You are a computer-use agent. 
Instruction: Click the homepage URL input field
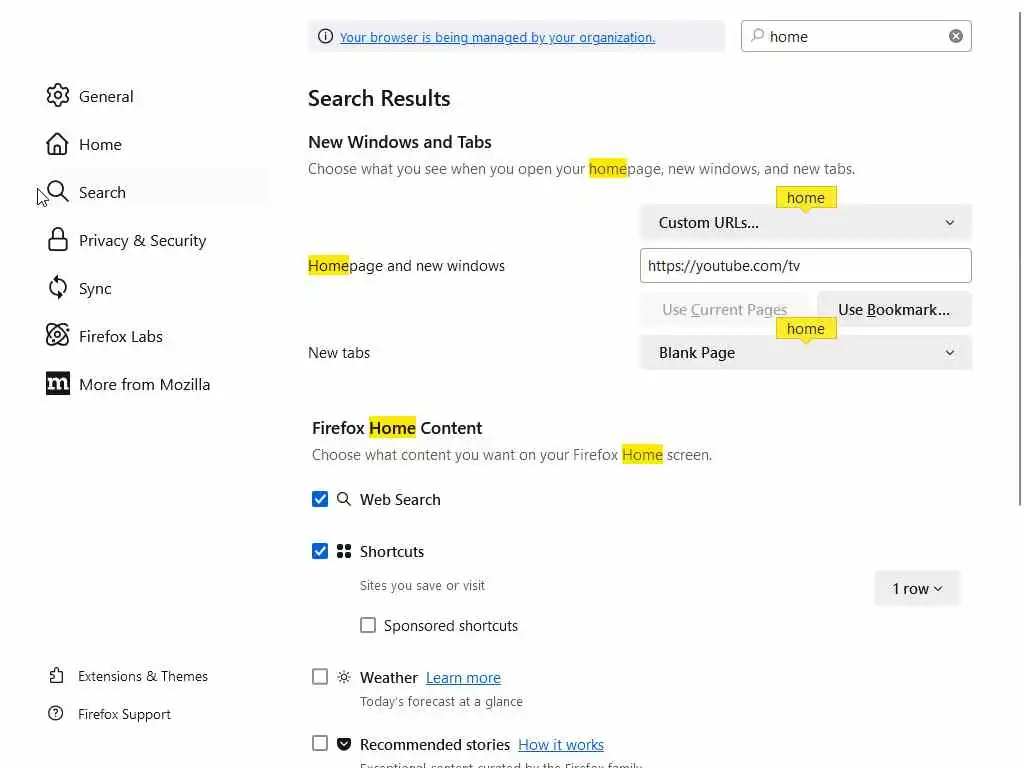805,266
